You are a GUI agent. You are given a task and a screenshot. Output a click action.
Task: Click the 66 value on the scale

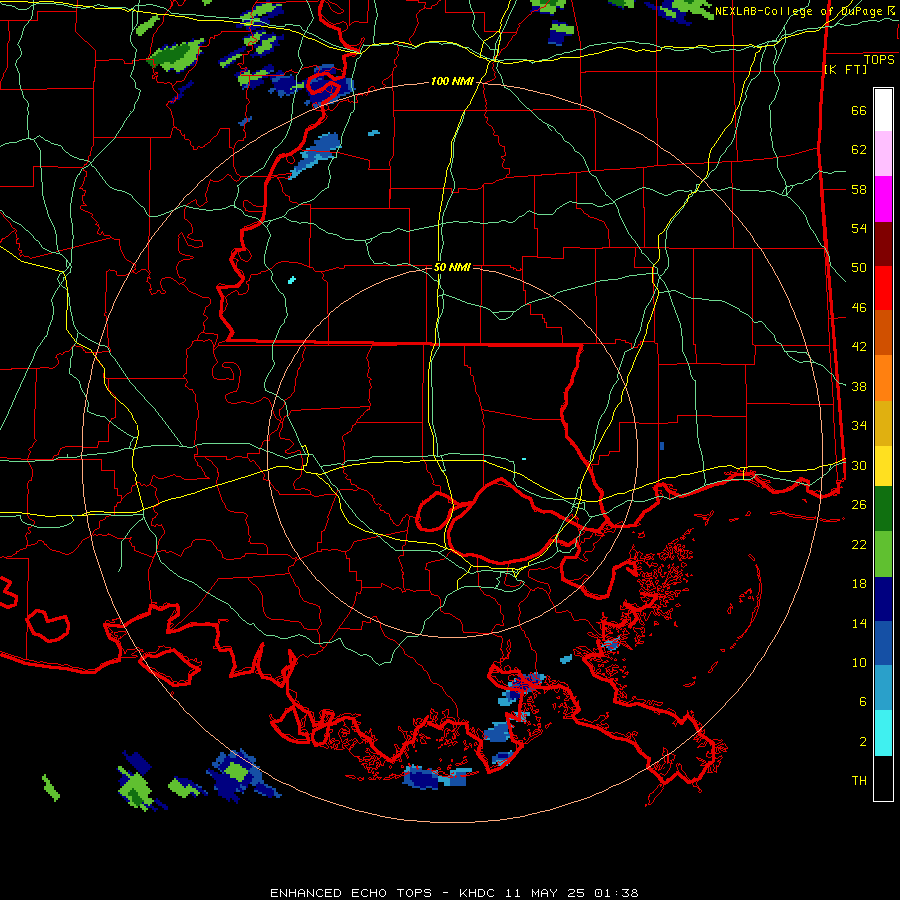click(859, 111)
